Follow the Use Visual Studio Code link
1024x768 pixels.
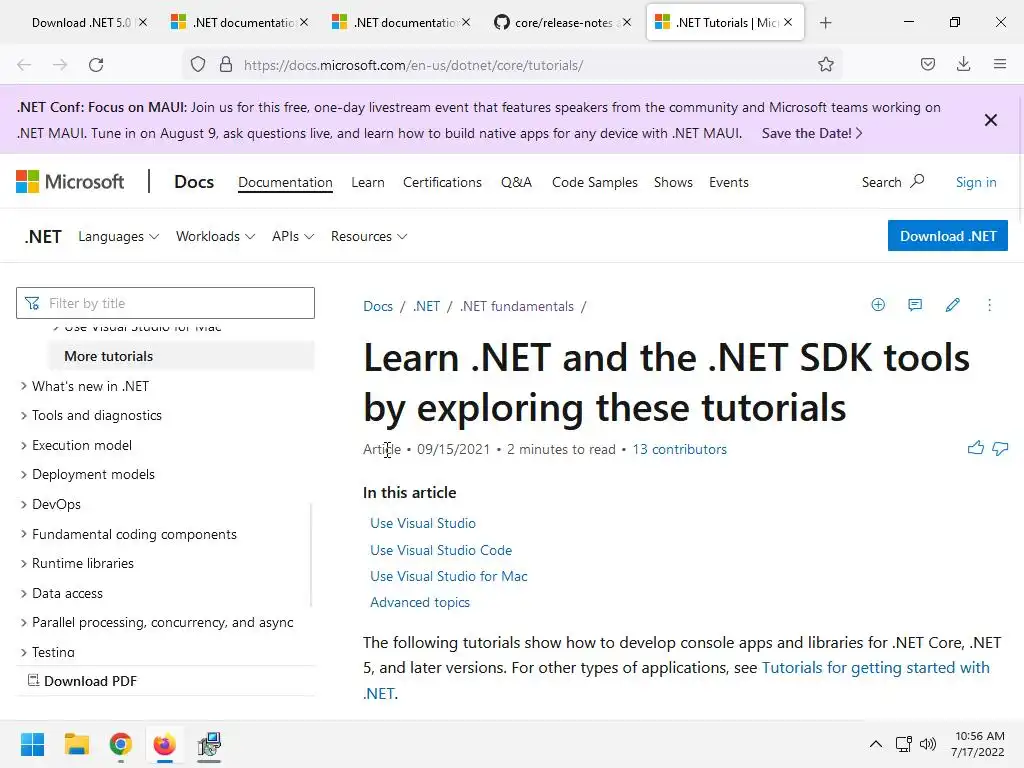tap(441, 550)
